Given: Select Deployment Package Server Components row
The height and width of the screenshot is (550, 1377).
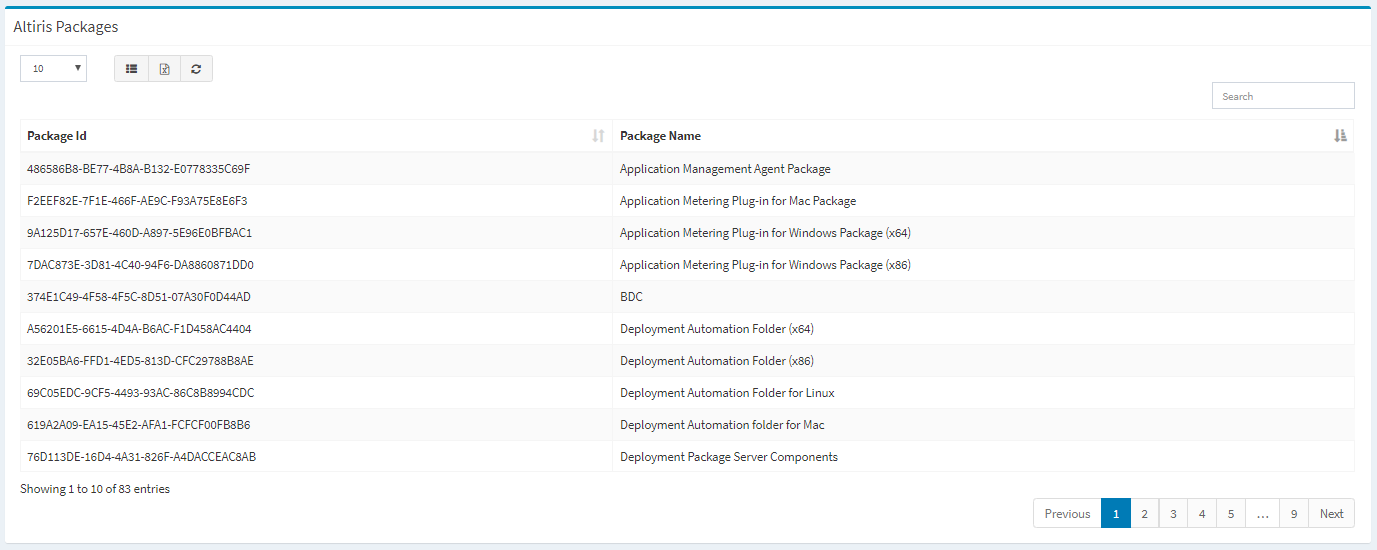Looking at the screenshot, I should 687,457.
